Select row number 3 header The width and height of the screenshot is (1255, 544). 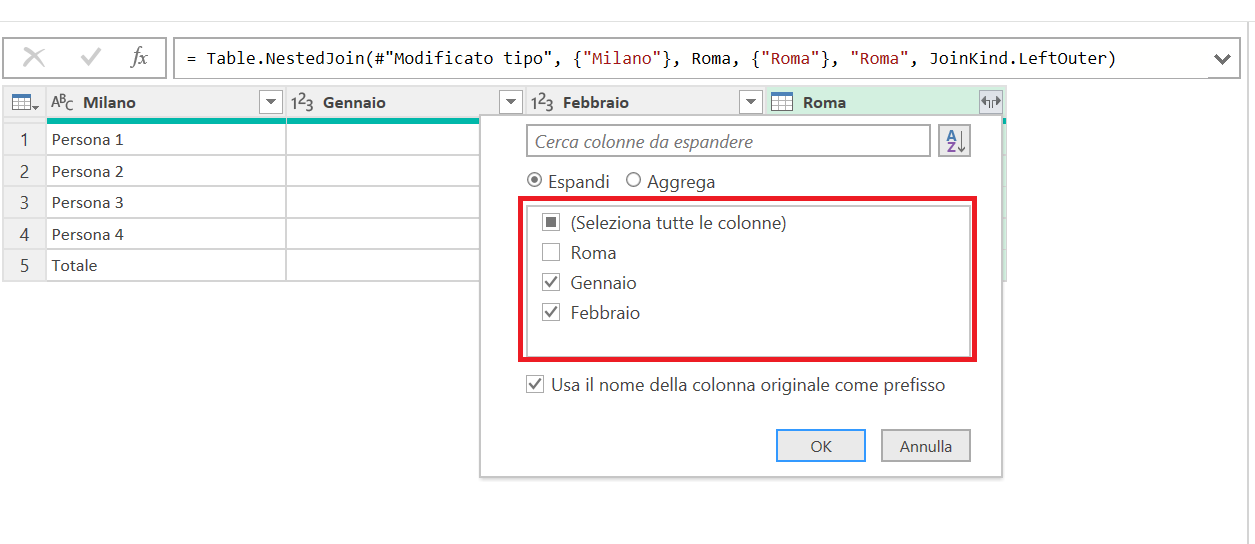[x=25, y=202]
